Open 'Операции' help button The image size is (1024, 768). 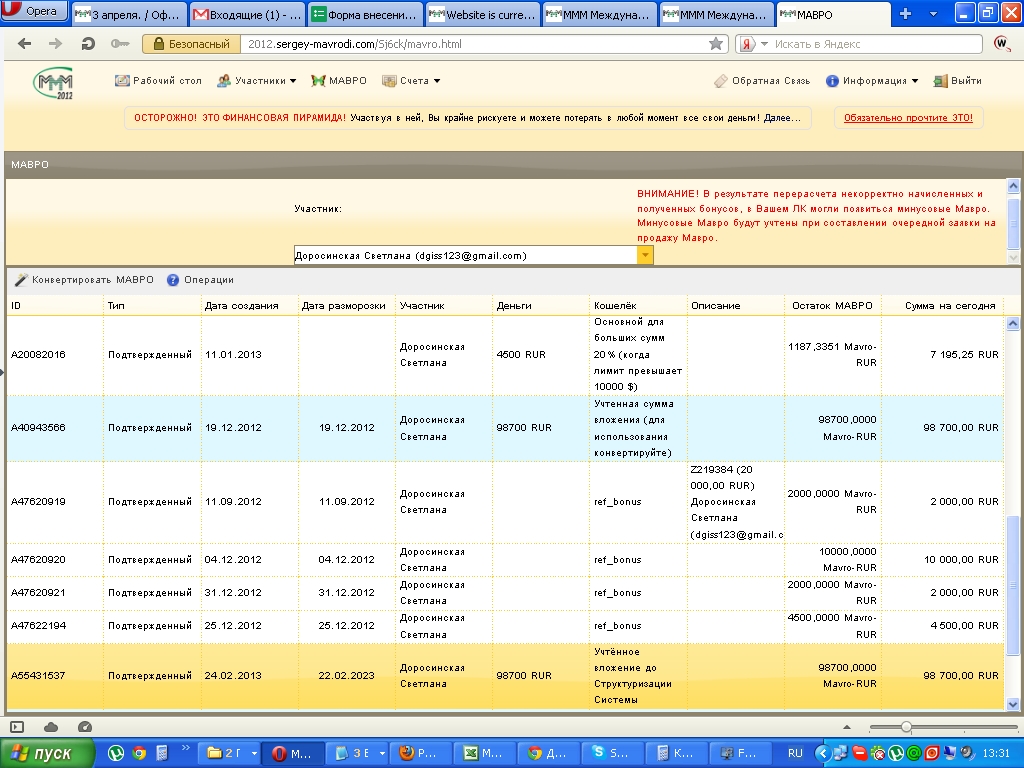pos(200,280)
